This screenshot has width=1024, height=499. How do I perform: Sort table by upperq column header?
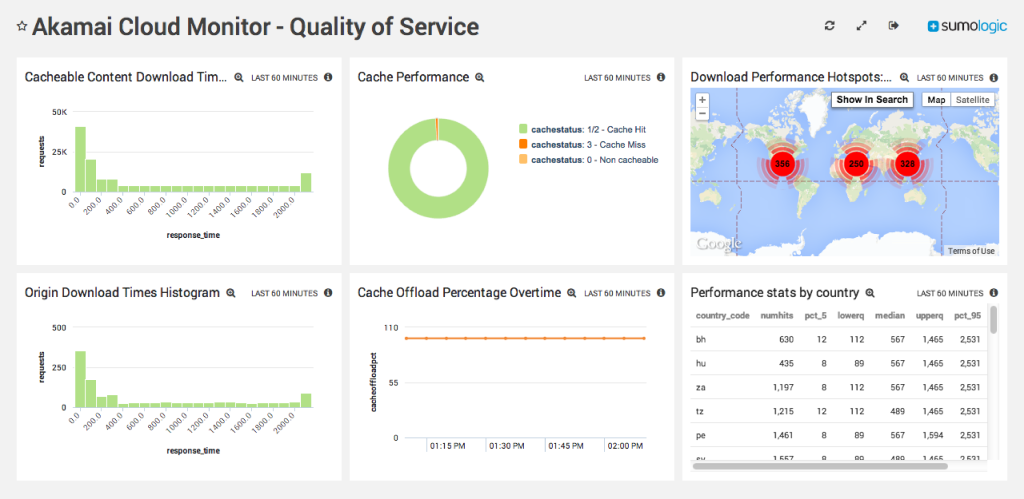(929, 315)
